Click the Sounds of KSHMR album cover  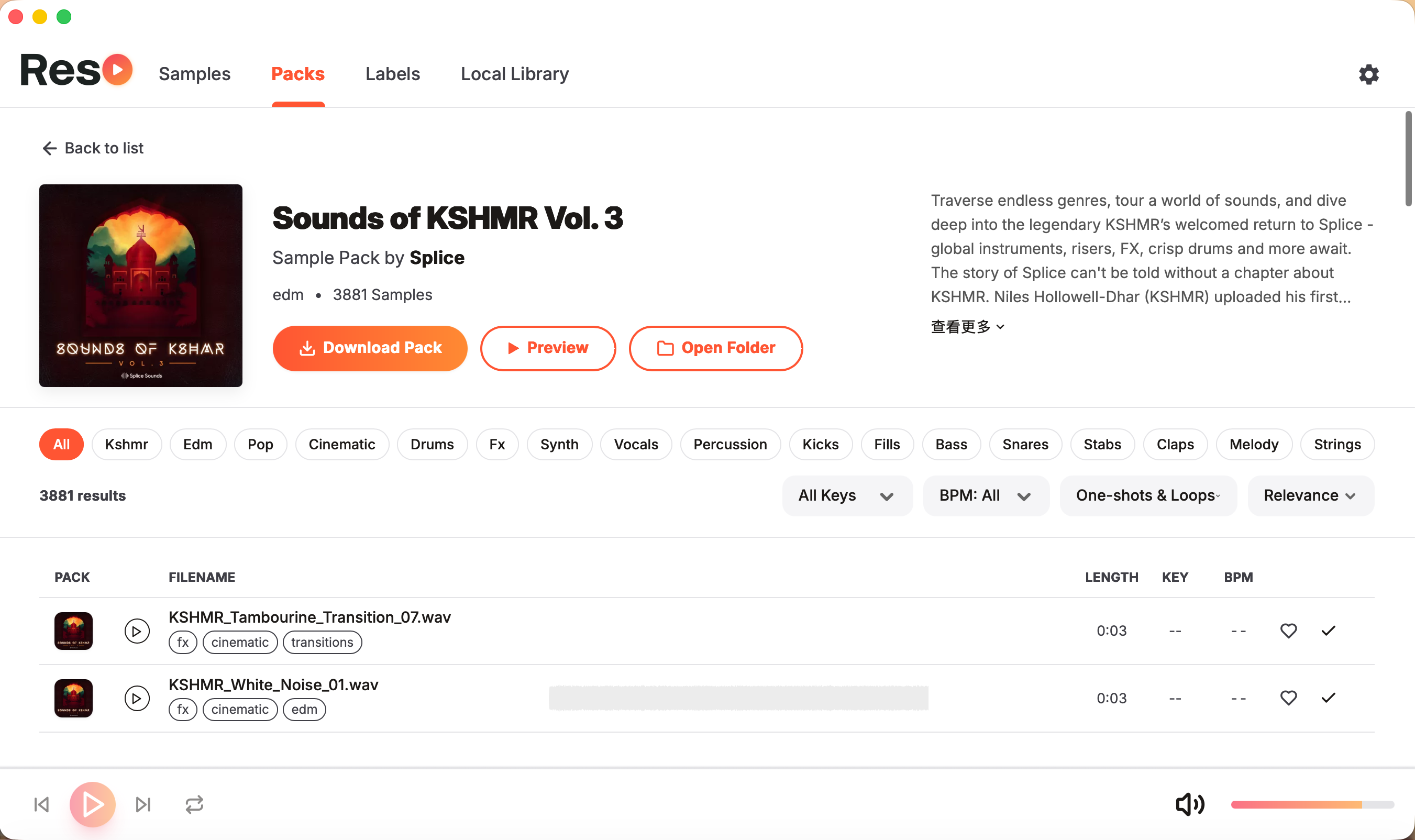point(140,285)
